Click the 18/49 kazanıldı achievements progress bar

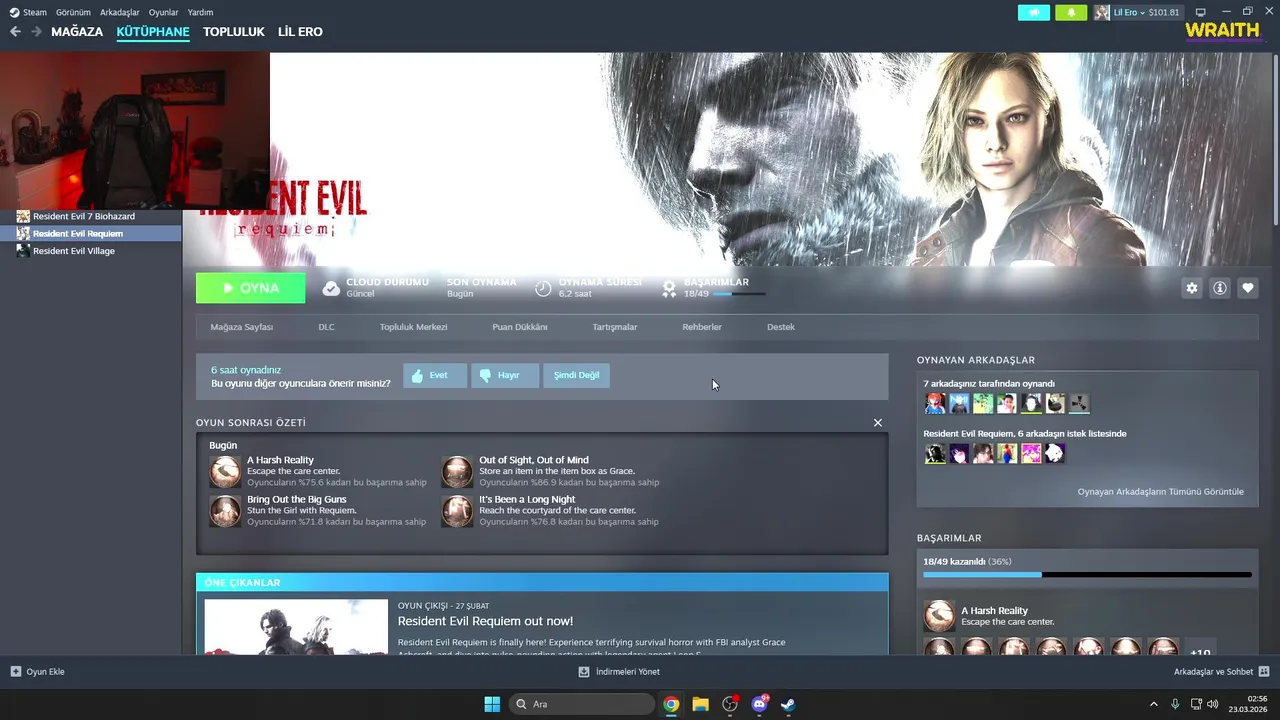(x=1087, y=575)
